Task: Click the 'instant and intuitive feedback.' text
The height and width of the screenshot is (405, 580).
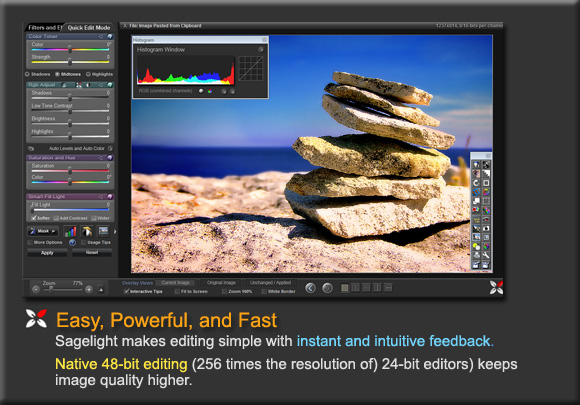Action: point(395,341)
